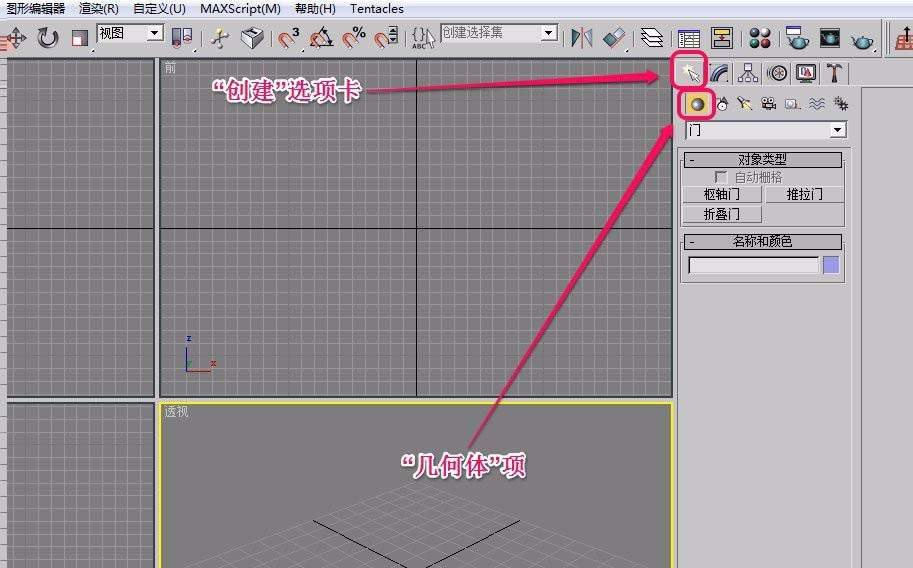Viewport: 913px width, 568px height.
Task: Toggle 3D Snaps magnet icon
Action: coord(288,38)
